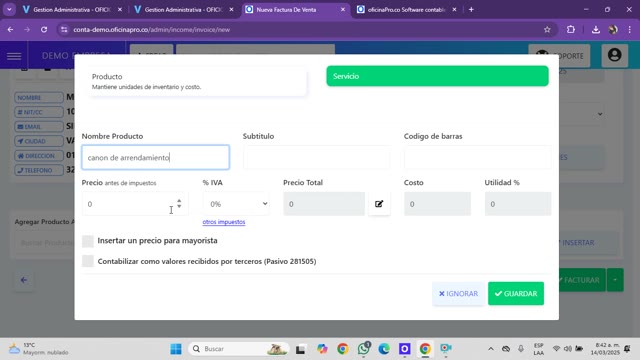Click the taskbar Buscar search box

(239, 349)
